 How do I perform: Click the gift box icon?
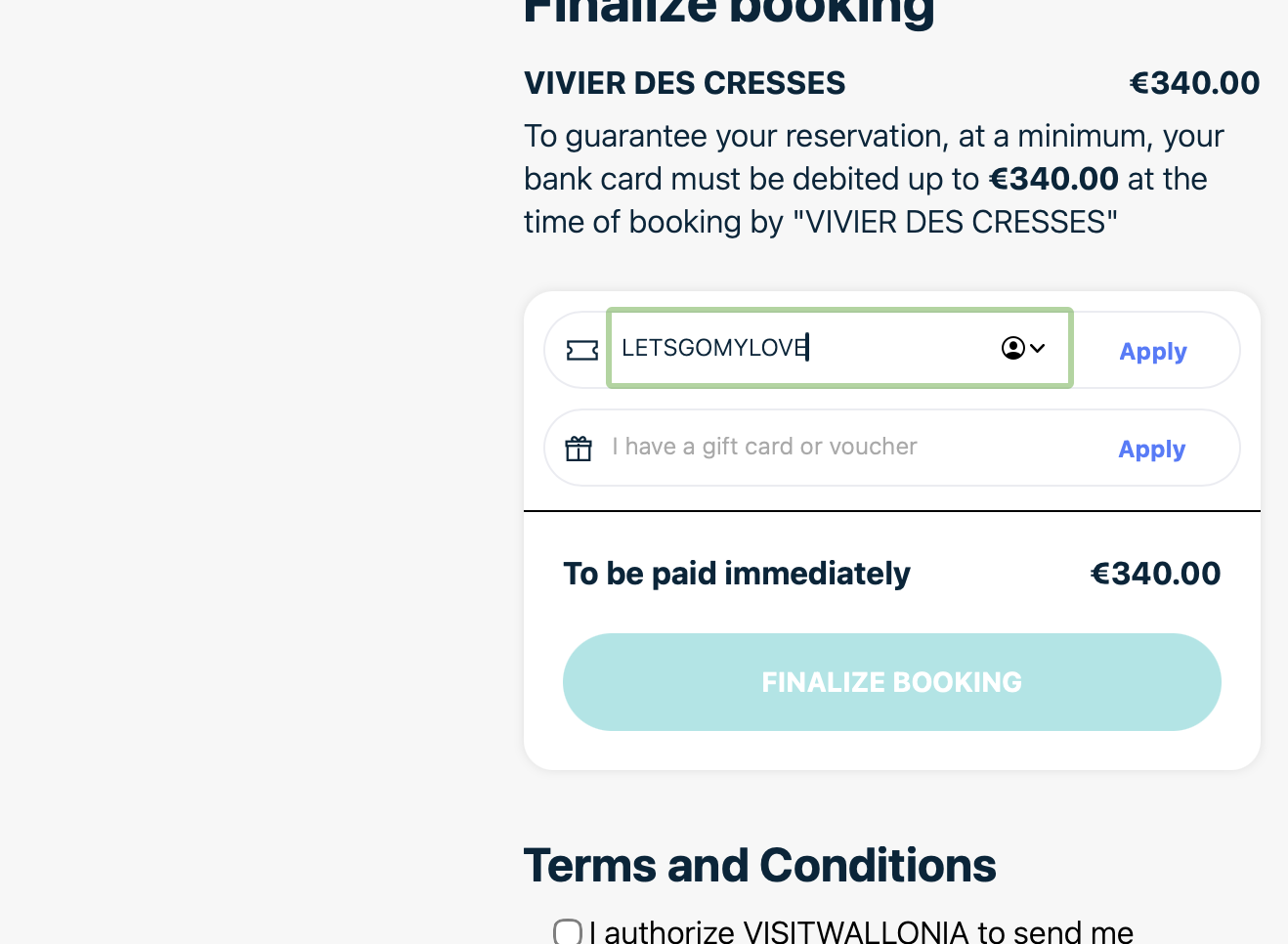(x=579, y=449)
